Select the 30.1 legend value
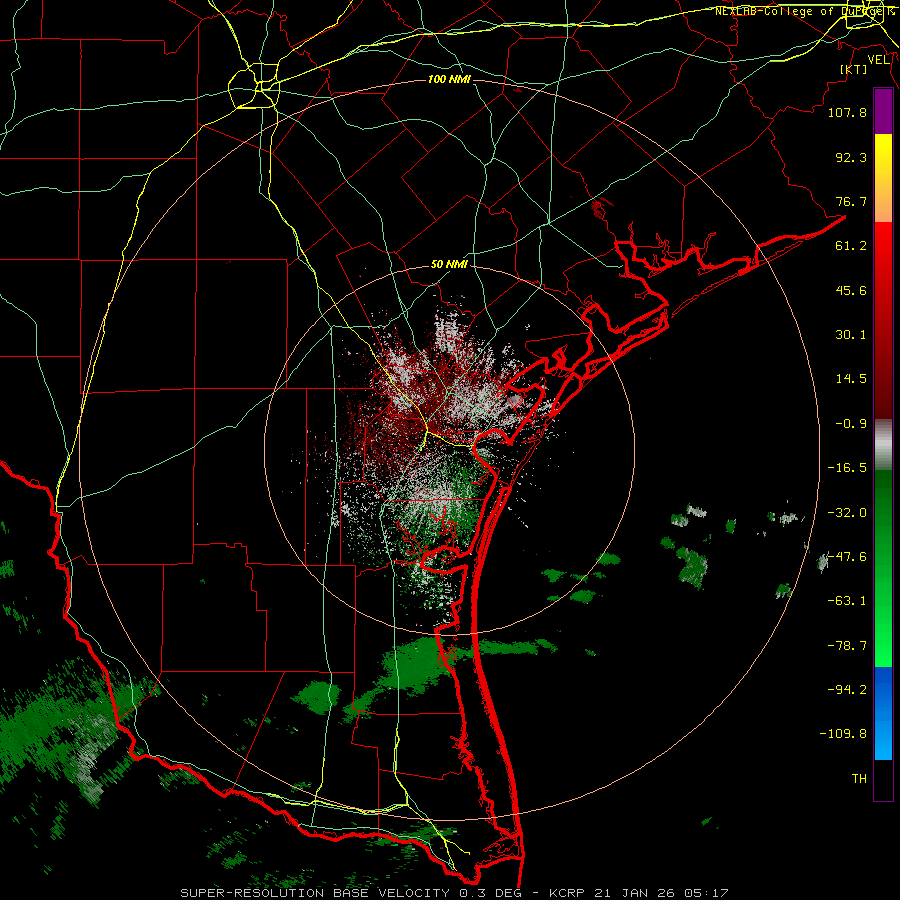The width and height of the screenshot is (900, 900). pos(851,335)
